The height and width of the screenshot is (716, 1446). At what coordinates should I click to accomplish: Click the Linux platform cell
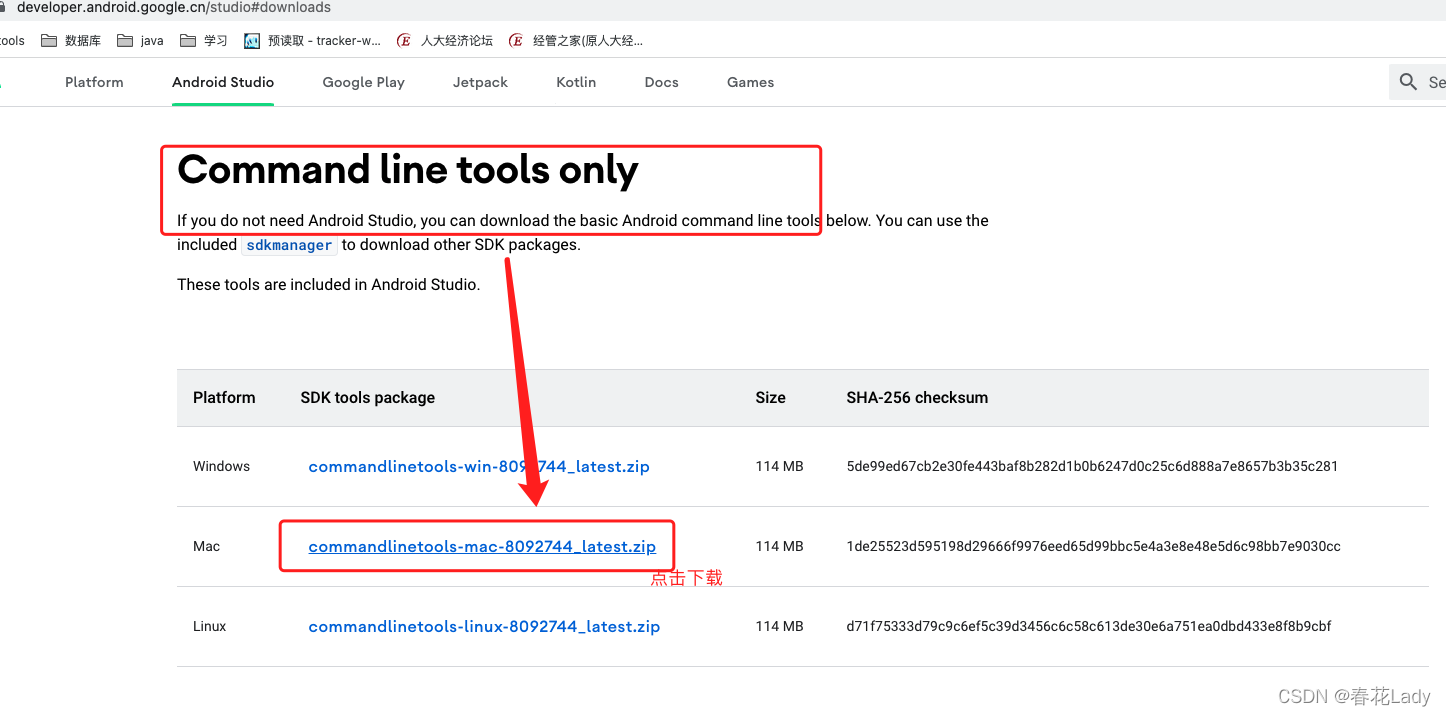[x=209, y=626]
